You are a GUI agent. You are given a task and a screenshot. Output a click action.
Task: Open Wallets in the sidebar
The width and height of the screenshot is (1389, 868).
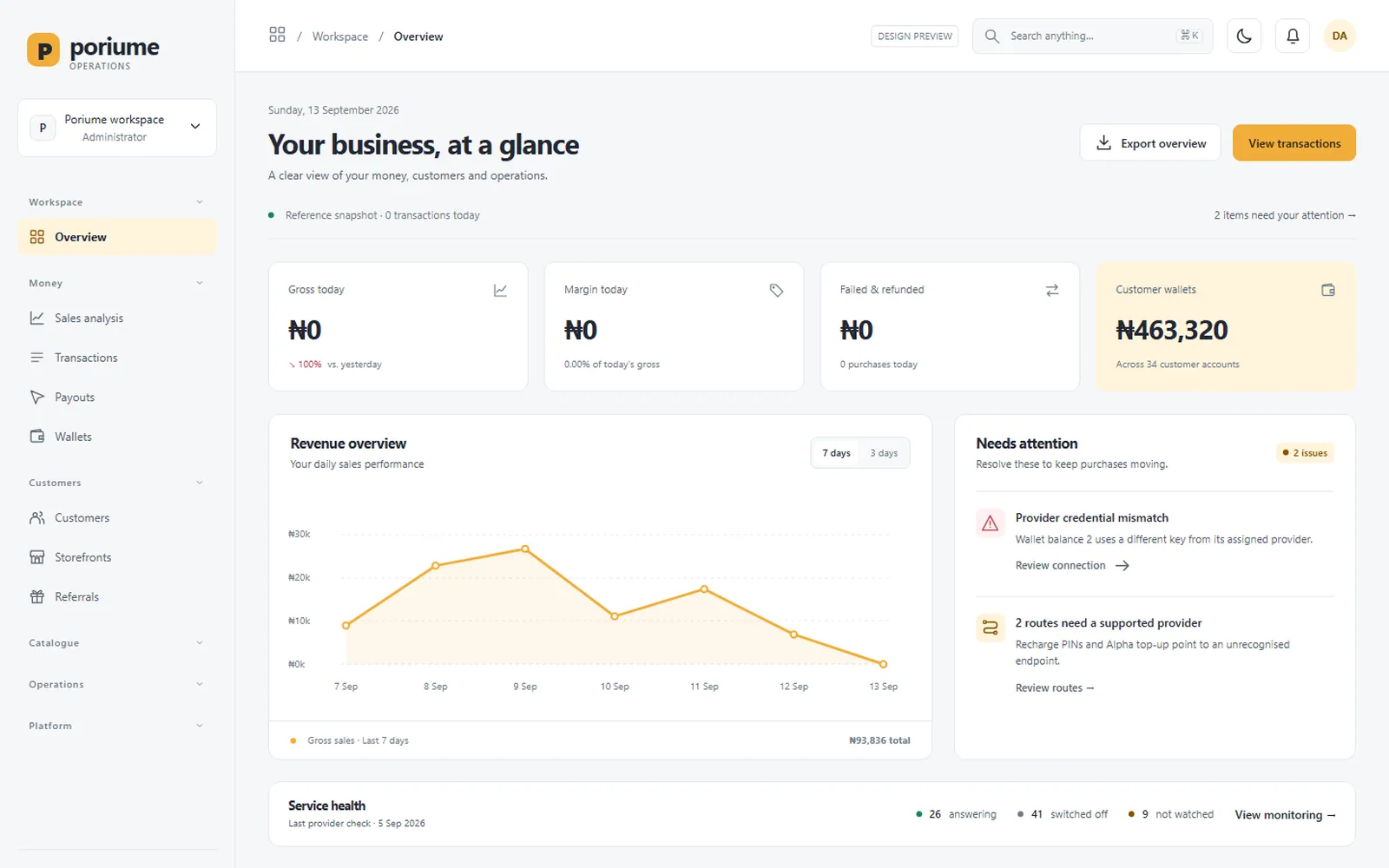[117, 437]
